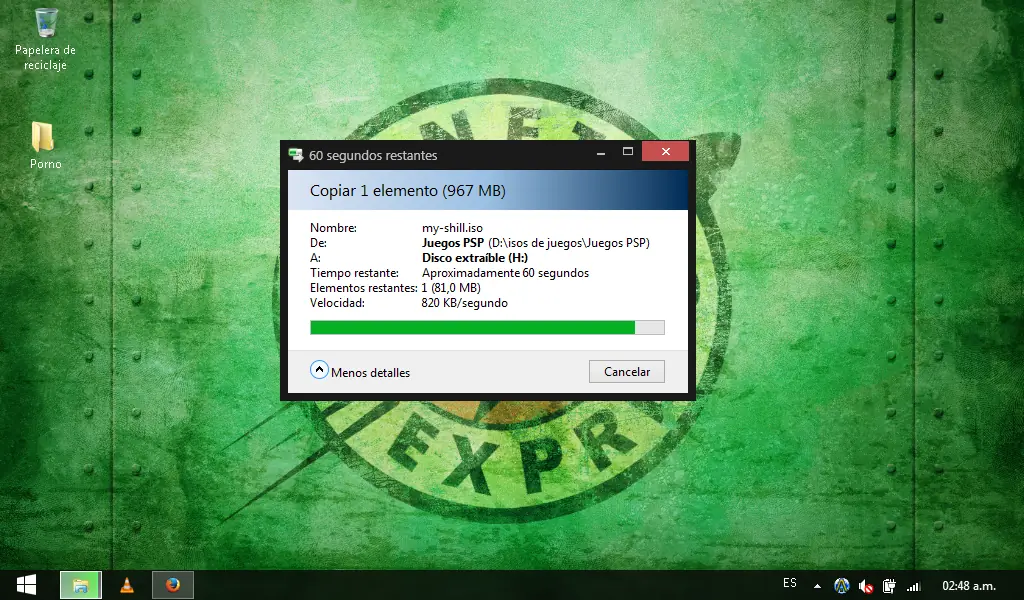Click the copy dialog title bar icon
The height and width of the screenshot is (600, 1024).
pos(296,155)
